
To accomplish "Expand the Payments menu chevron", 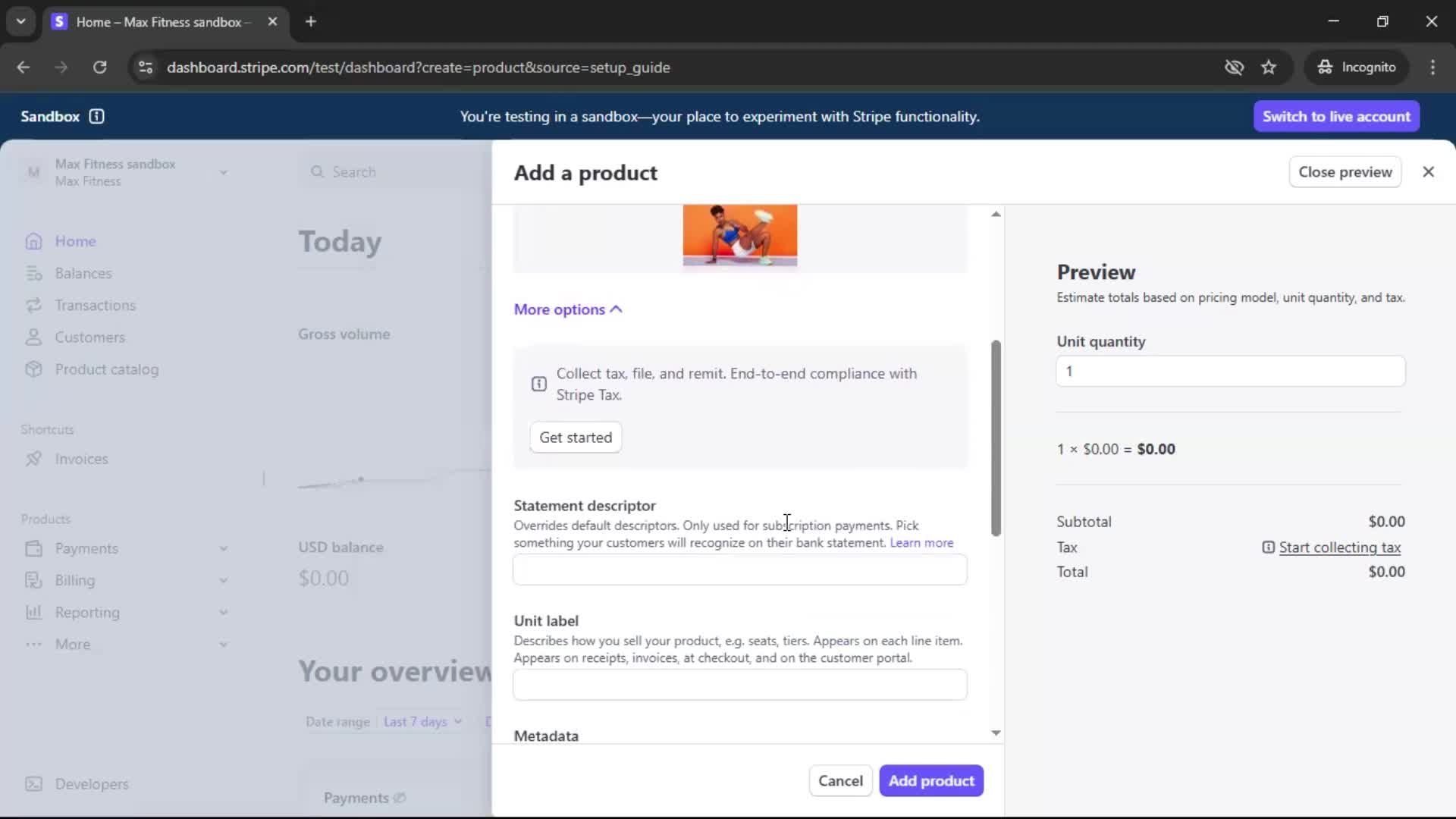I will pyautogui.click(x=224, y=548).
